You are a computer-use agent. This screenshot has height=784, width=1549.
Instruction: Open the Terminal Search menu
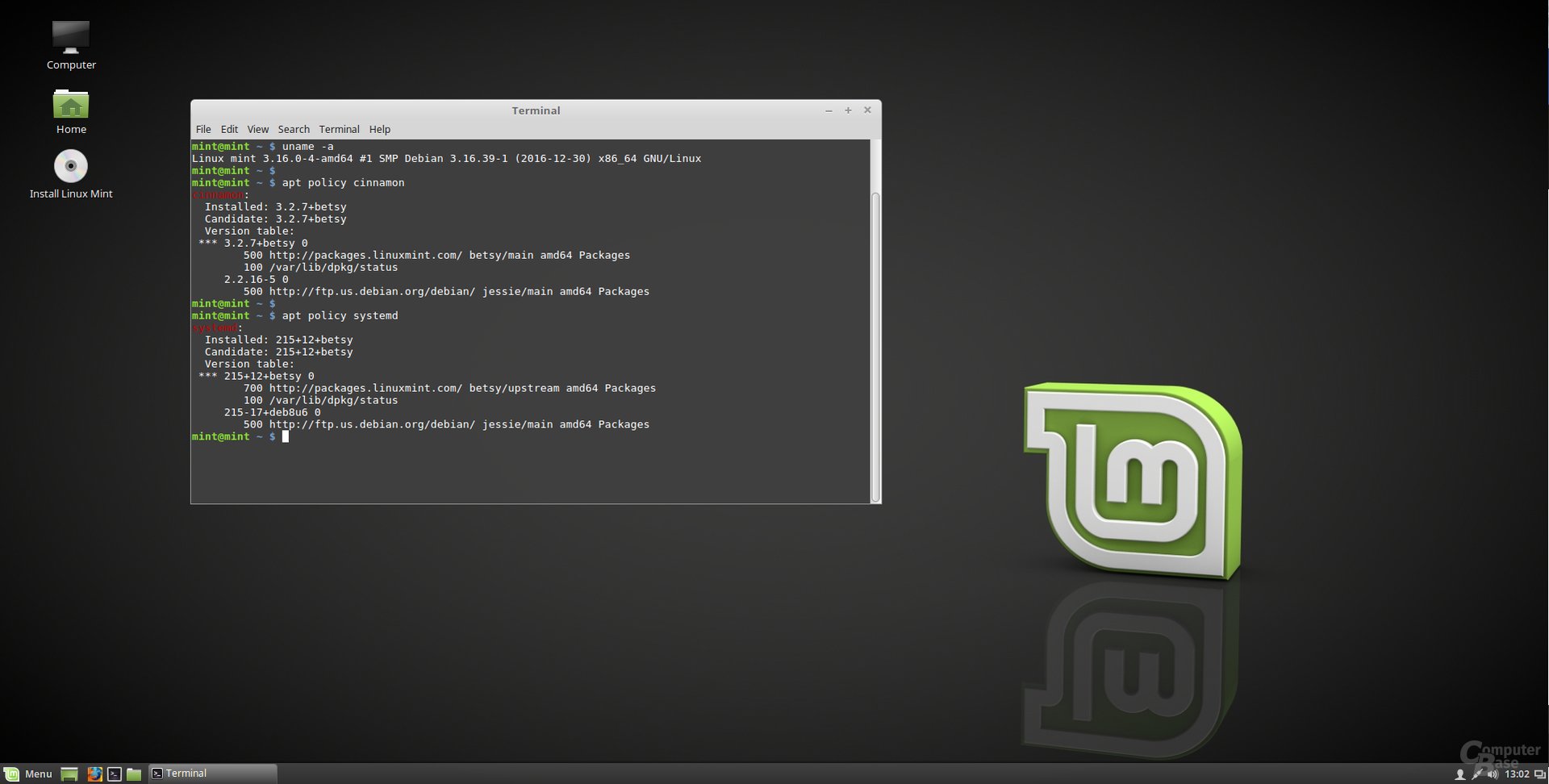[294, 129]
